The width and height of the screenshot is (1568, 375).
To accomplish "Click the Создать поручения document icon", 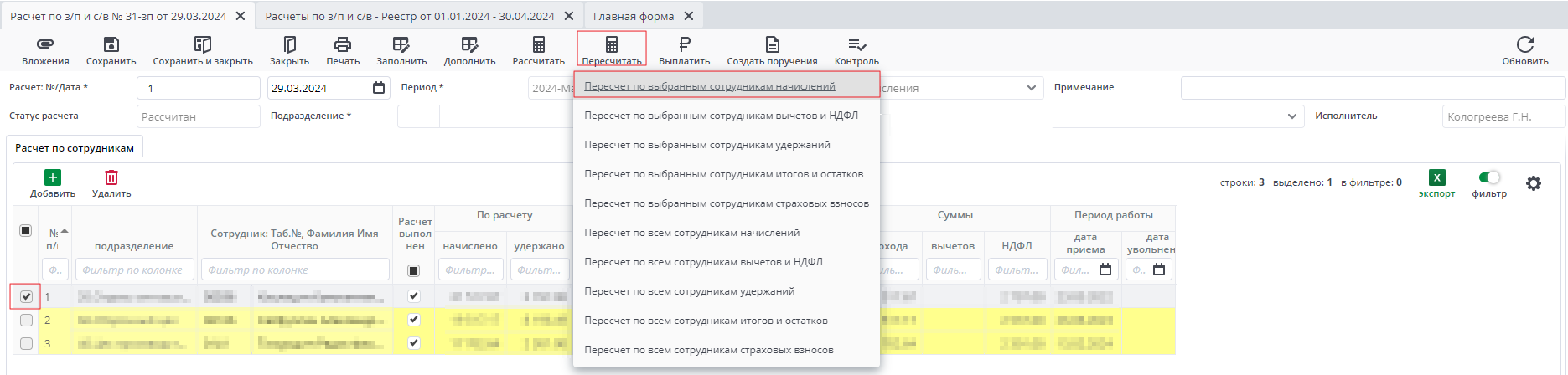I will (772, 44).
